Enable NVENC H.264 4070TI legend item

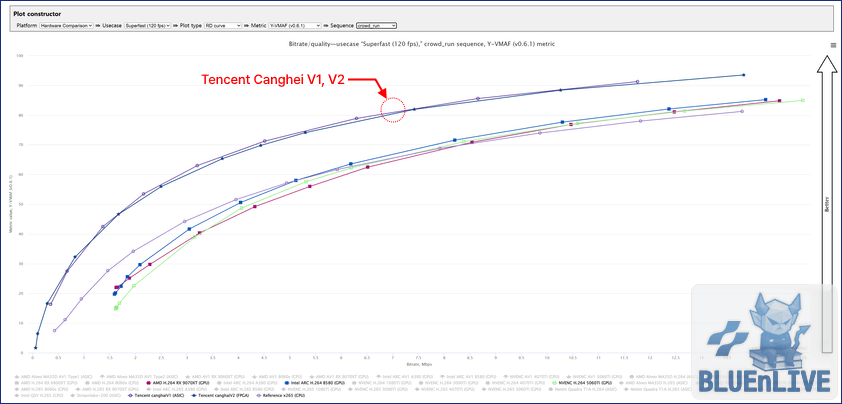(516, 383)
